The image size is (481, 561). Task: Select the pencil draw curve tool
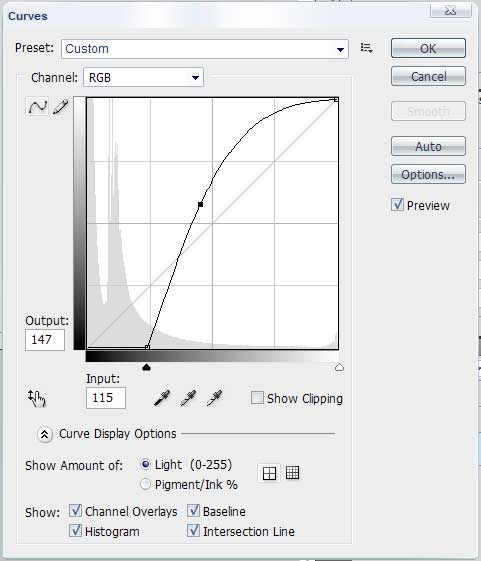tap(60, 107)
